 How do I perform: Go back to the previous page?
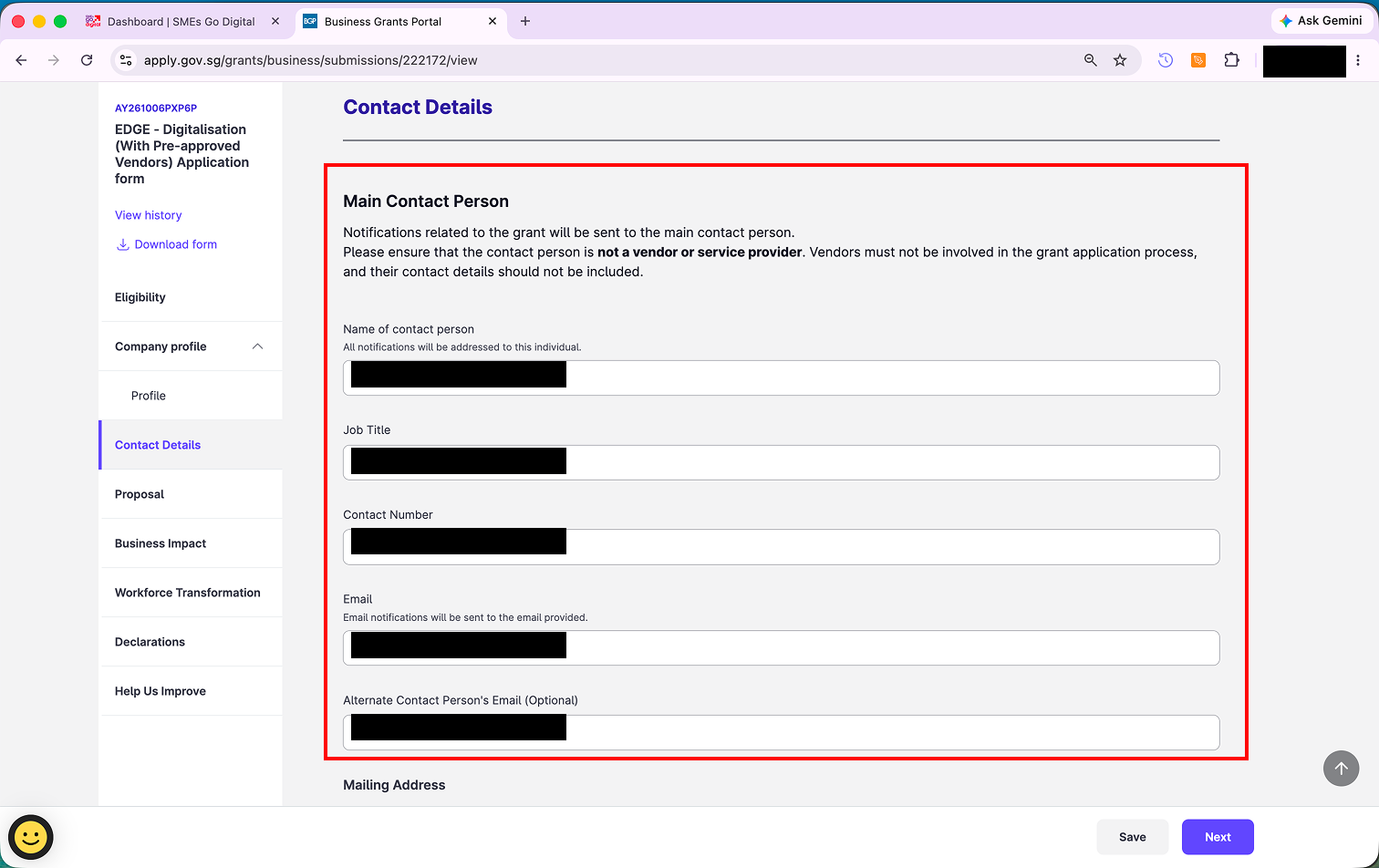[21, 60]
